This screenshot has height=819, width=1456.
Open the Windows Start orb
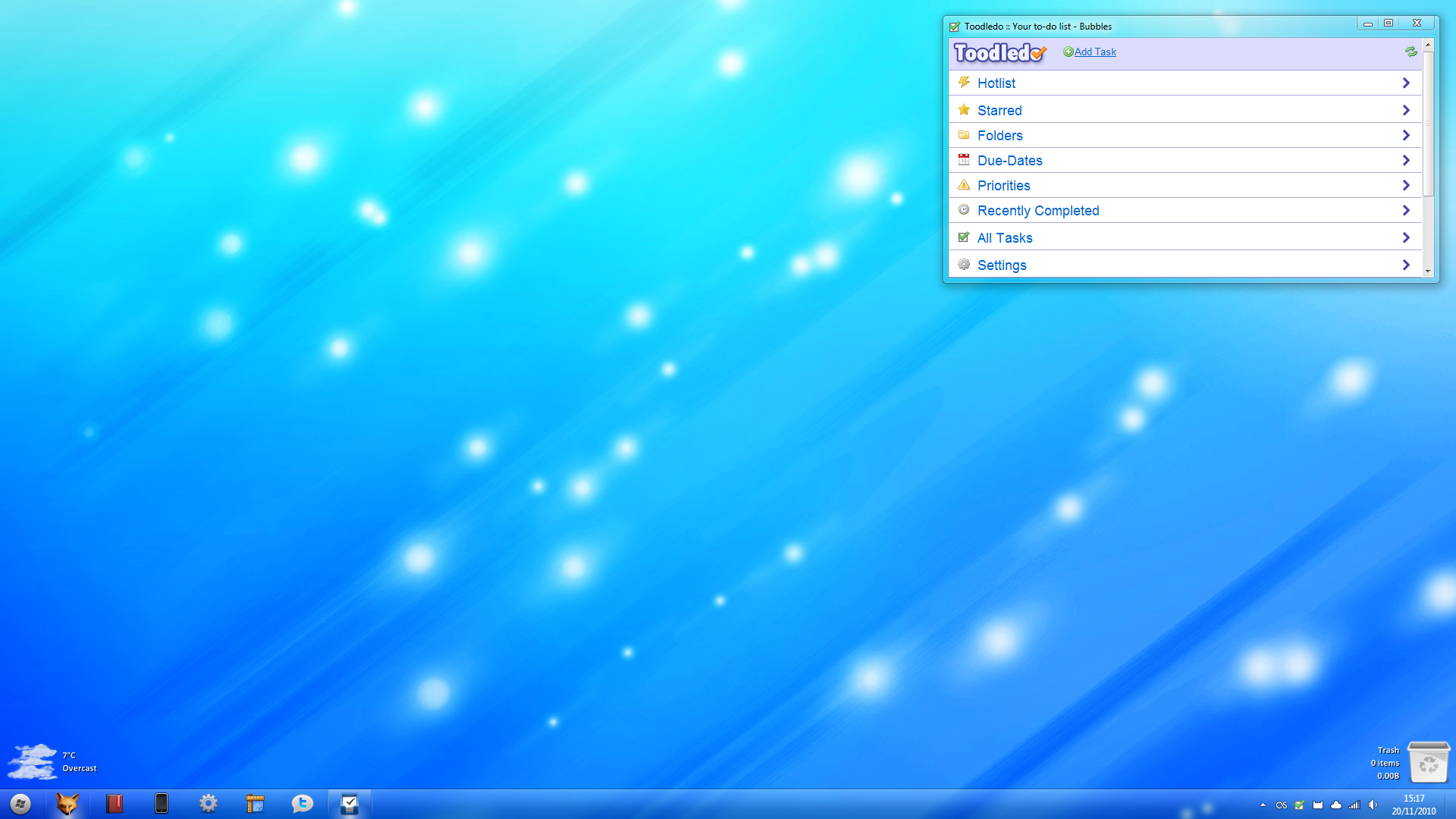coord(20,804)
